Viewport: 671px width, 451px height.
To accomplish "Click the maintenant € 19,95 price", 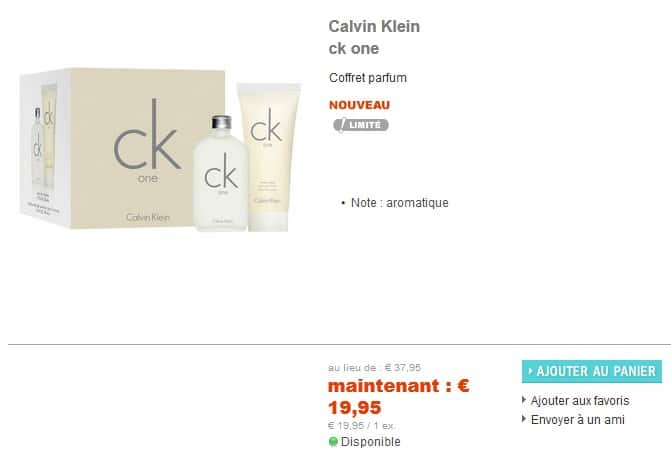I will point(399,397).
